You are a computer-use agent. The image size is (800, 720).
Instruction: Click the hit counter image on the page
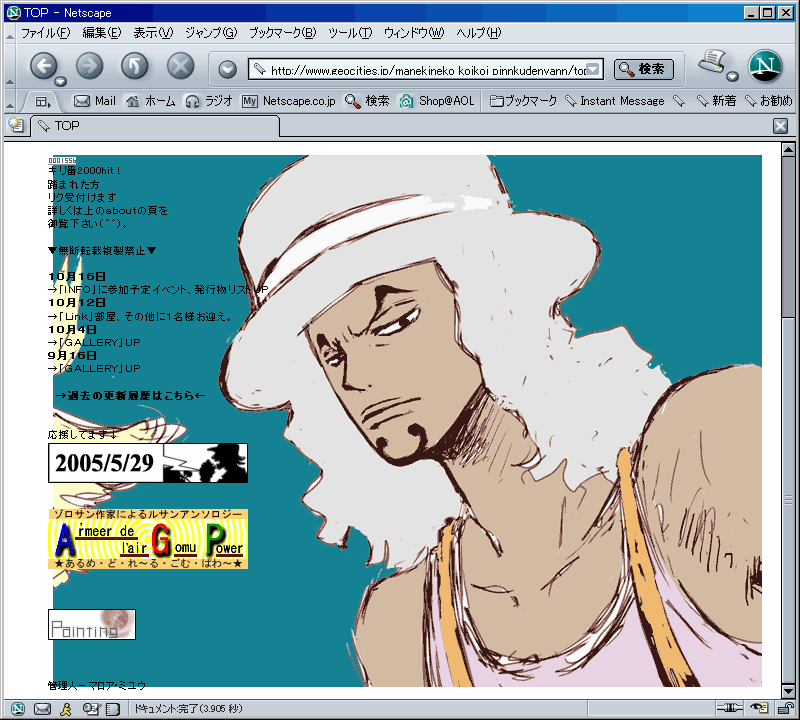tap(62, 160)
